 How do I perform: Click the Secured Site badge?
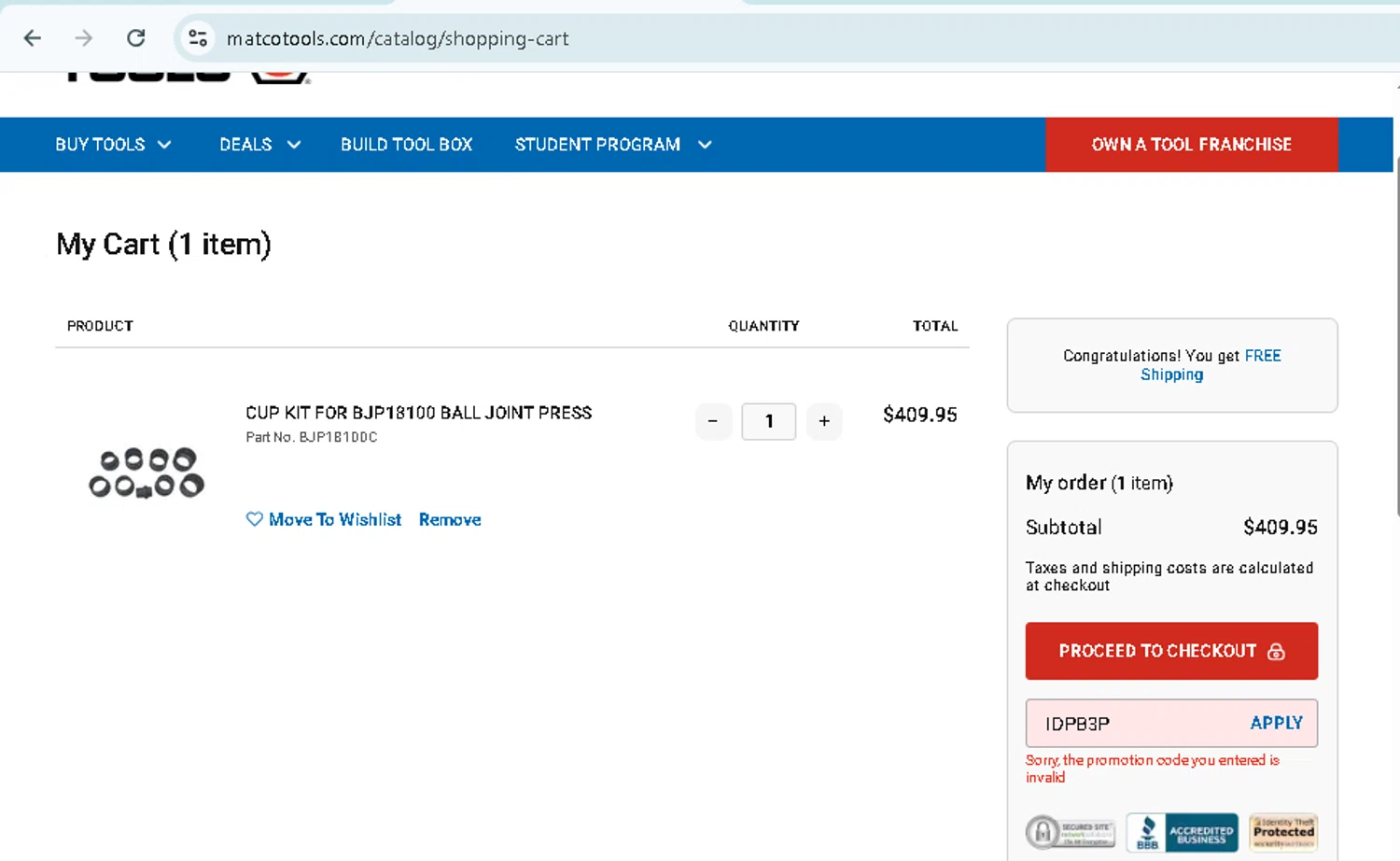[x=1071, y=832]
